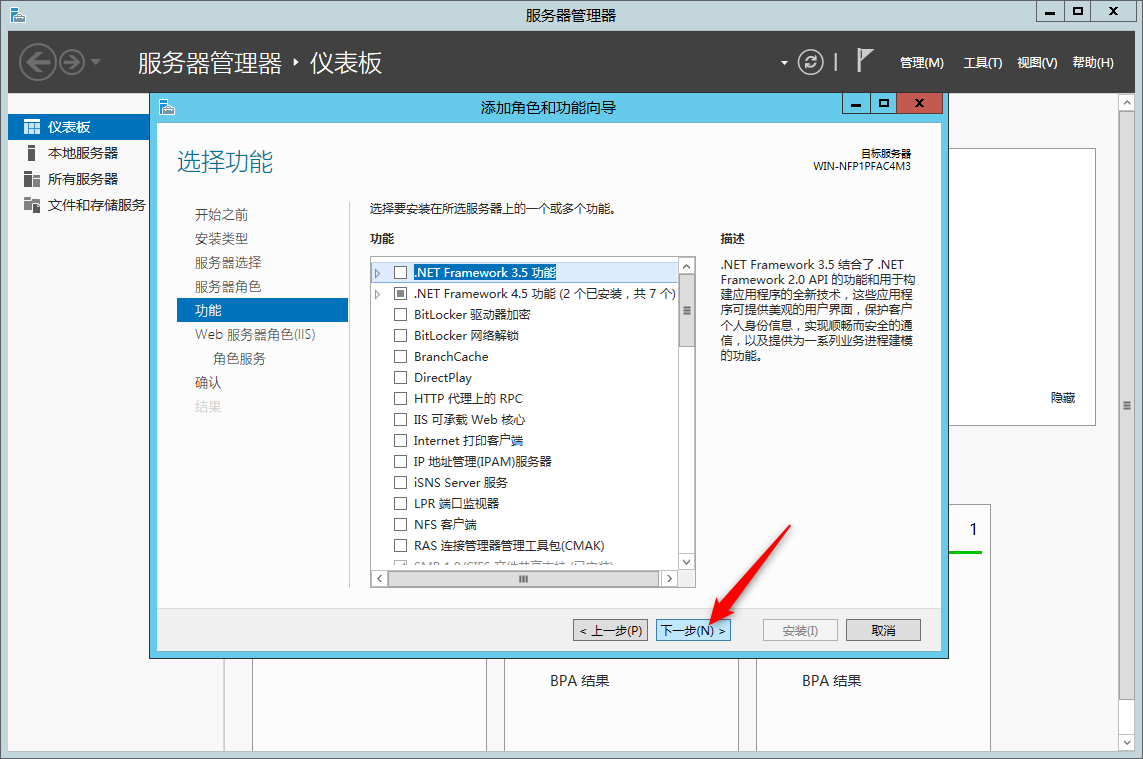The width and height of the screenshot is (1143, 759).
Task: Click the refresh icon in the header
Action: (x=810, y=62)
